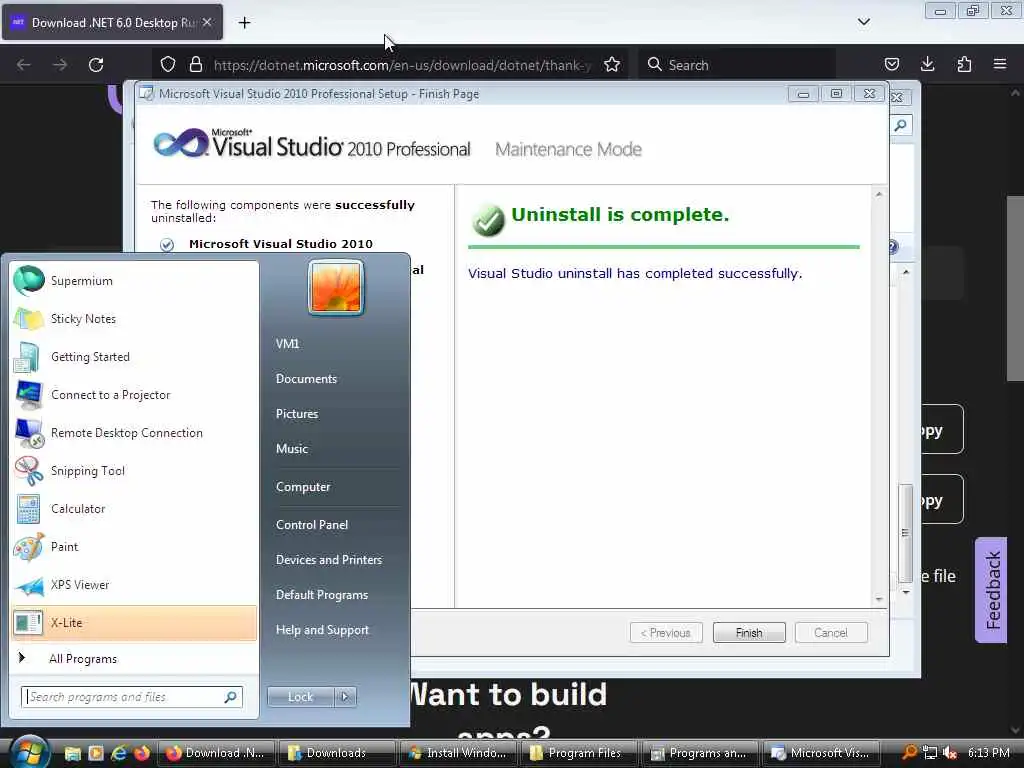Go forward in Firefox
Viewport: 1024px width, 768px height.
coord(59,65)
